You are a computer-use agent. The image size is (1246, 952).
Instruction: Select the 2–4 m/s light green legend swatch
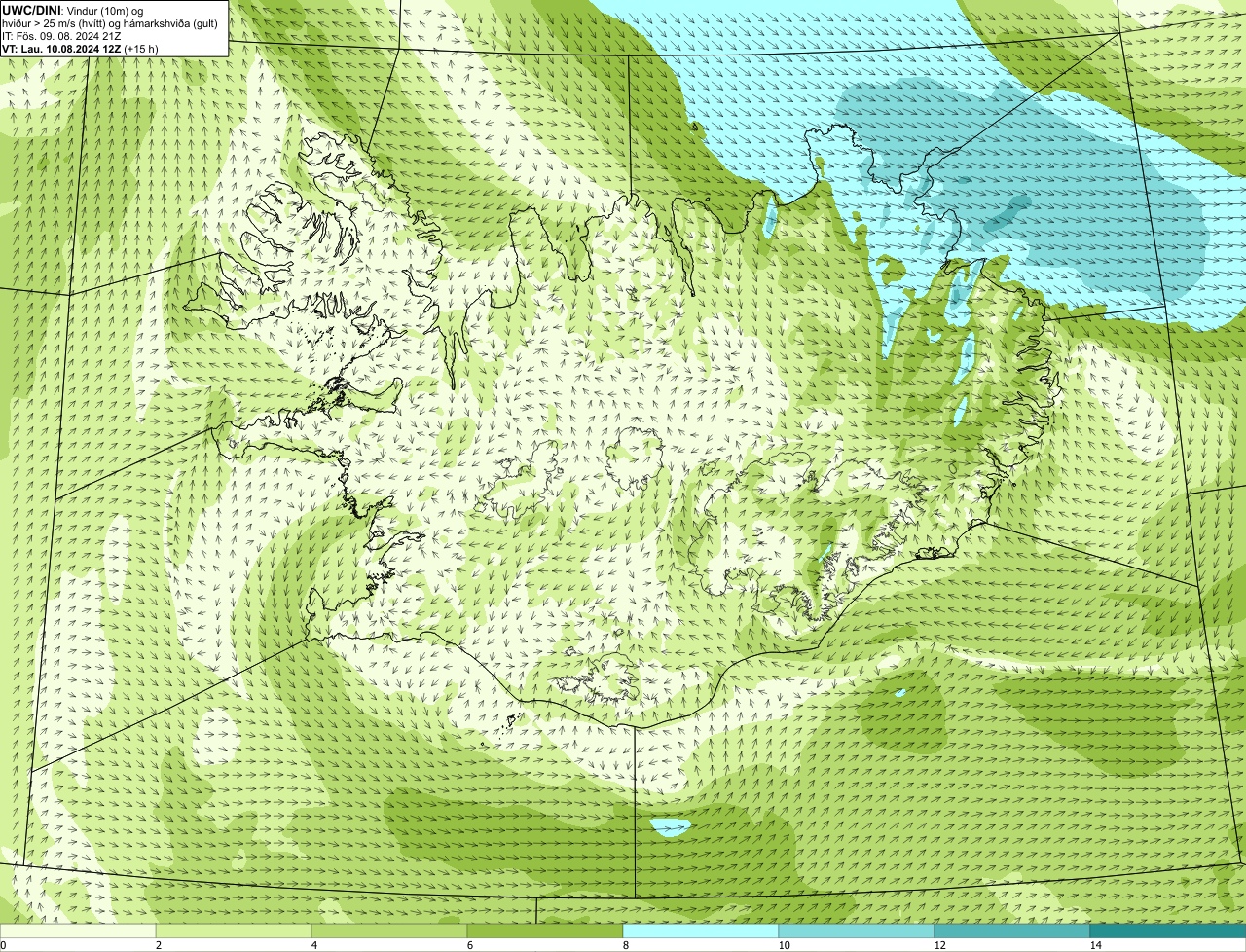pyautogui.click(x=234, y=931)
